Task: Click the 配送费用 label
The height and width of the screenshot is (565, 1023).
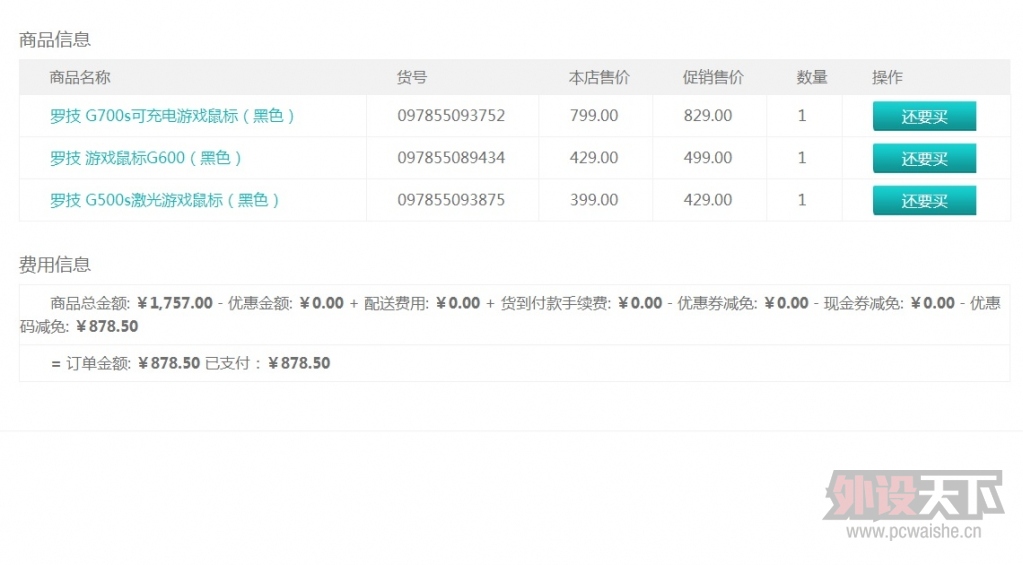Action: pos(397,303)
